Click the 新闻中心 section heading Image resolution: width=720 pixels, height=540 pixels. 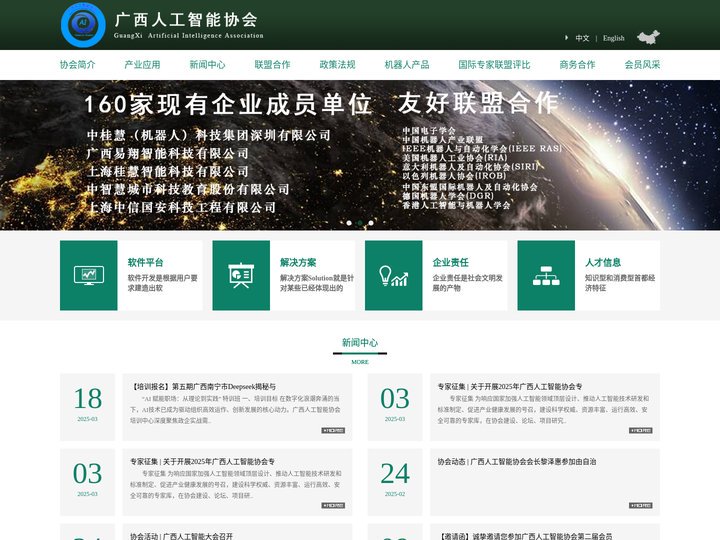pyautogui.click(x=360, y=343)
